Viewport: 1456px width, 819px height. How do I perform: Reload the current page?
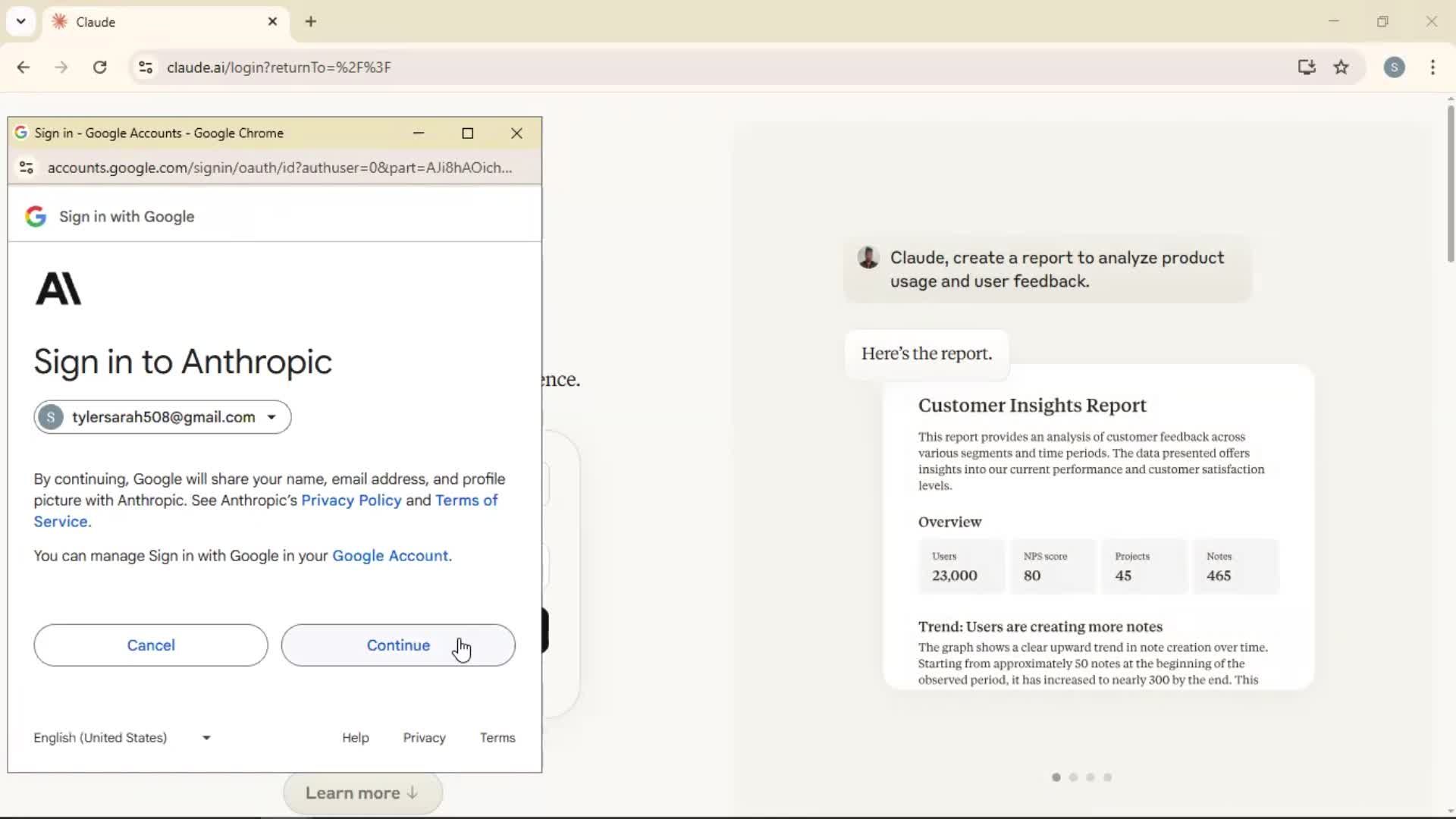click(99, 67)
